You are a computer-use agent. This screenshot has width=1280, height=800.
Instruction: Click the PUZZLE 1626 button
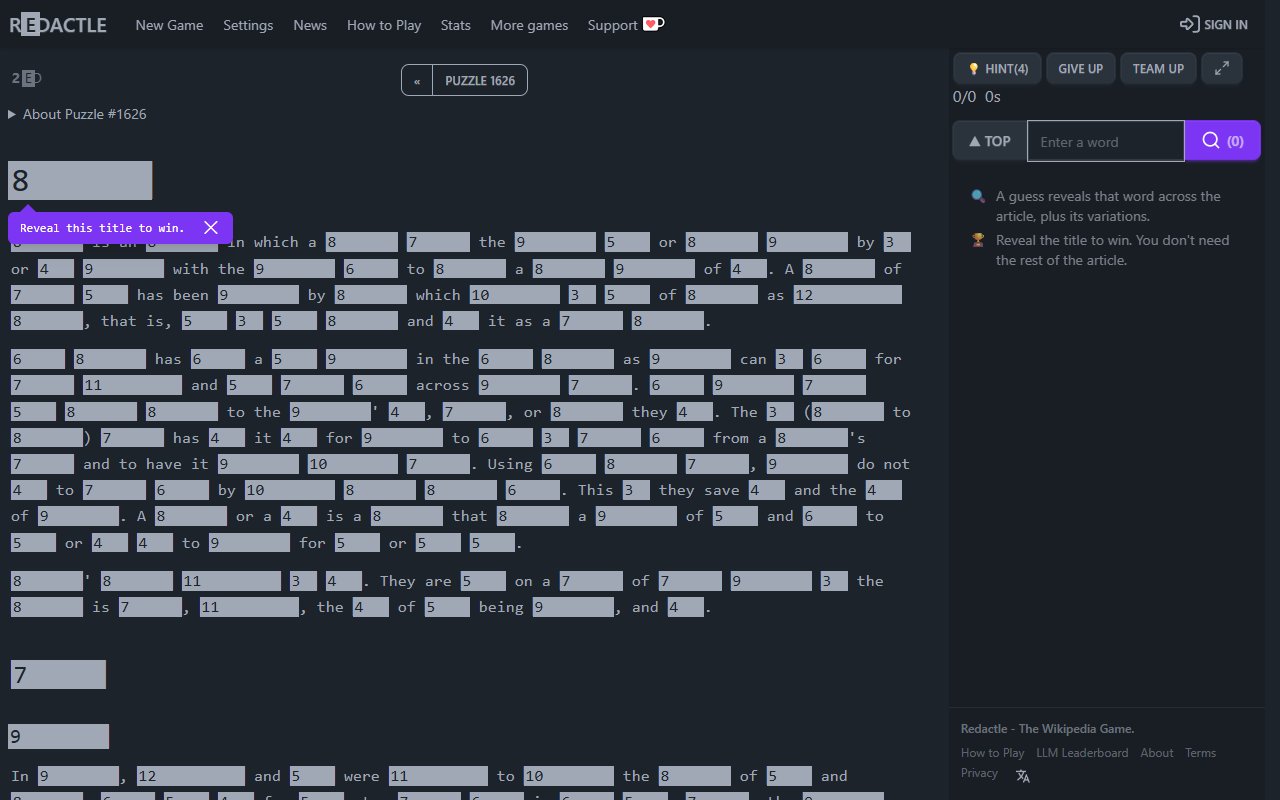tap(480, 80)
